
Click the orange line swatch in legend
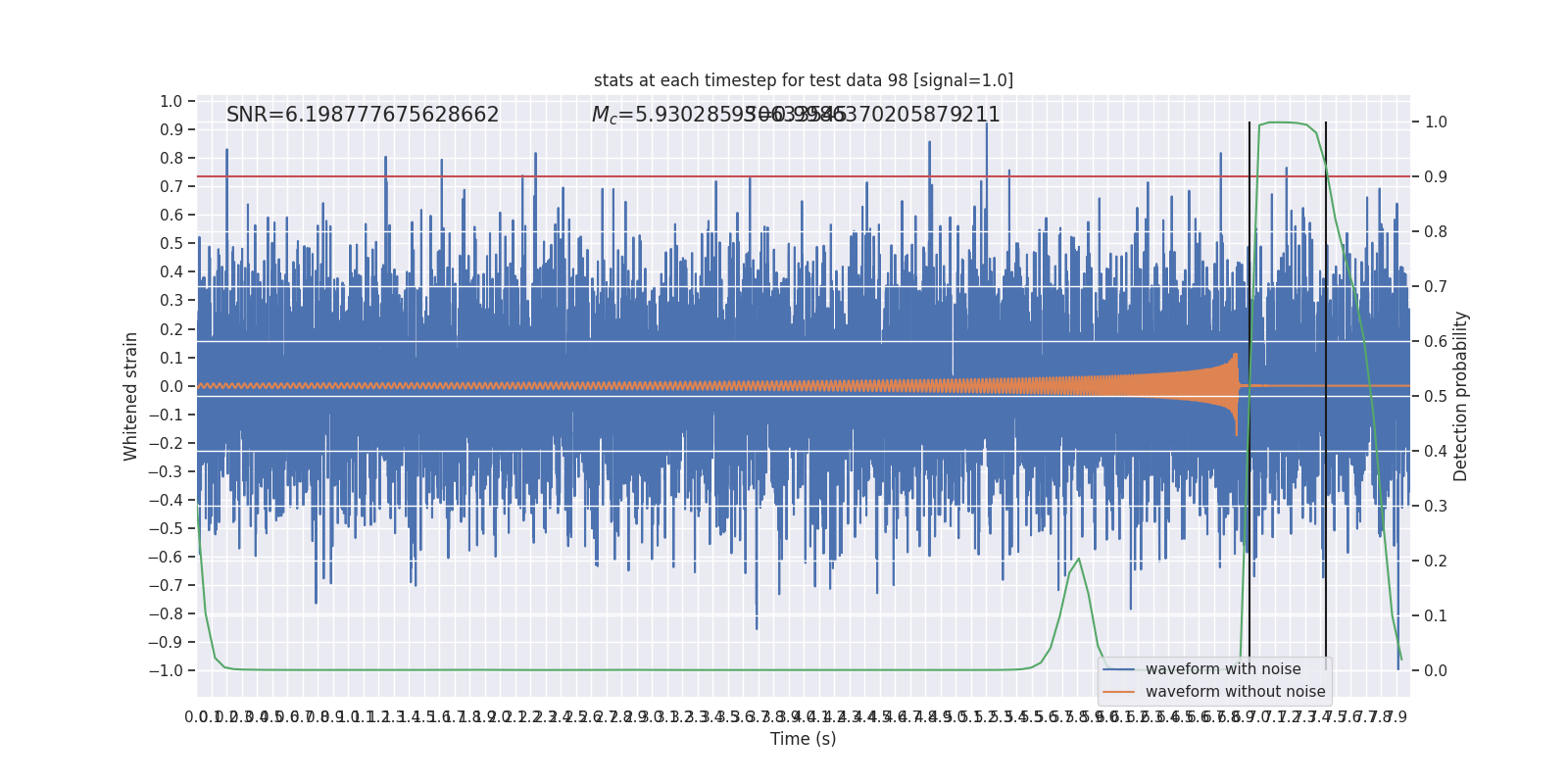tap(1118, 692)
